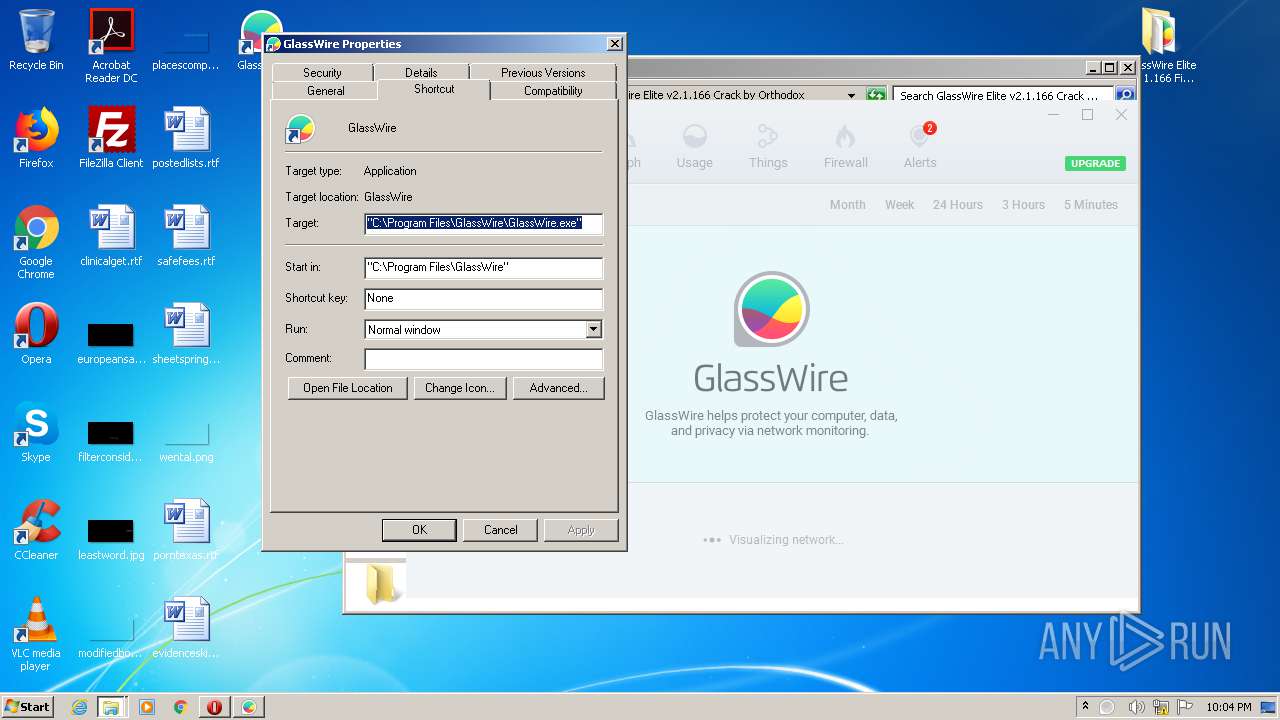Click media player taskbar icon
1280x720 pixels.
147,707
